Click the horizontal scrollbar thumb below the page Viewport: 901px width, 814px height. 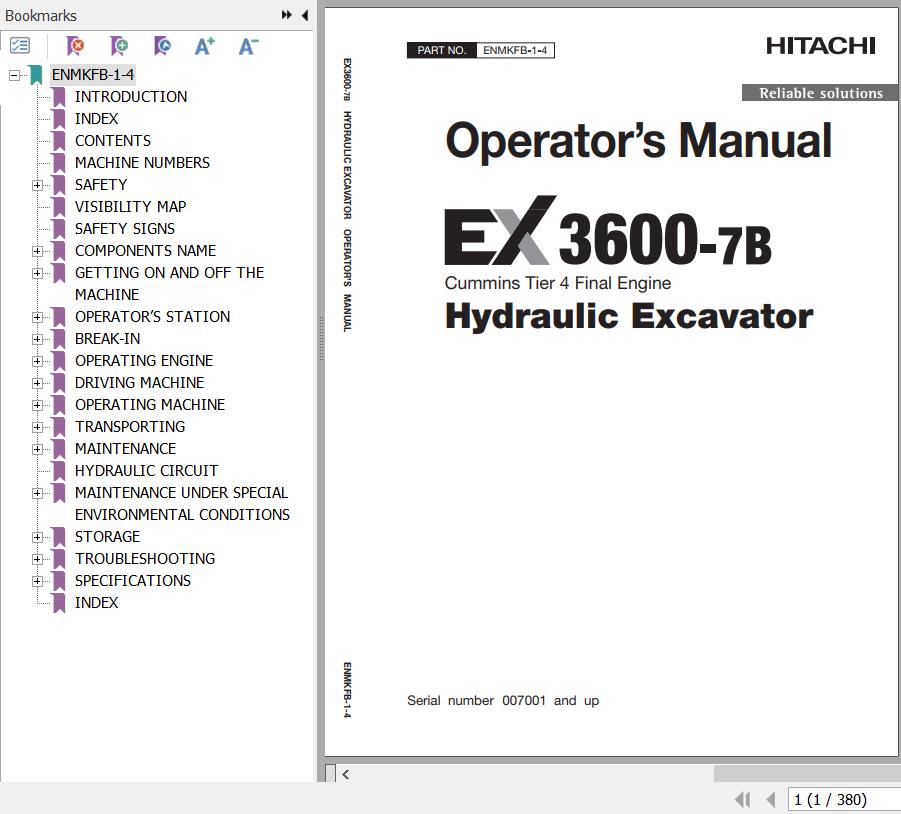pos(807,773)
